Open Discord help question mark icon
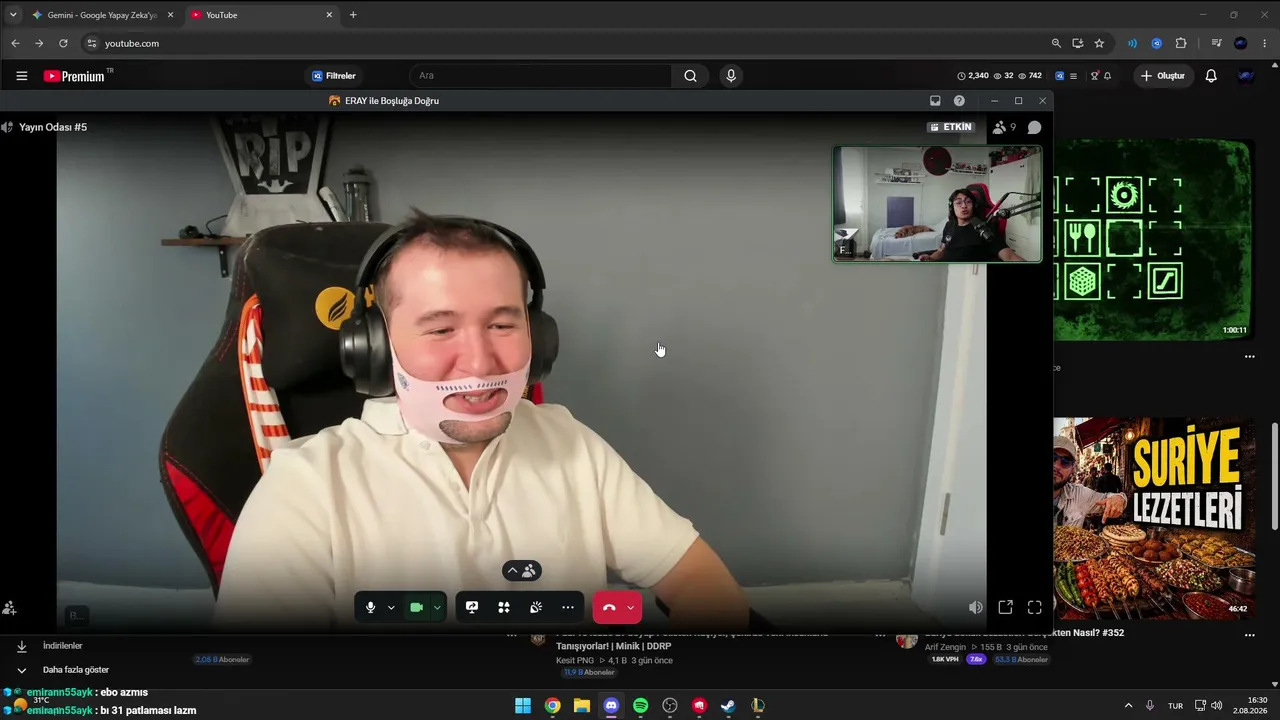The height and width of the screenshot is (720, 1280). [959, 101]
